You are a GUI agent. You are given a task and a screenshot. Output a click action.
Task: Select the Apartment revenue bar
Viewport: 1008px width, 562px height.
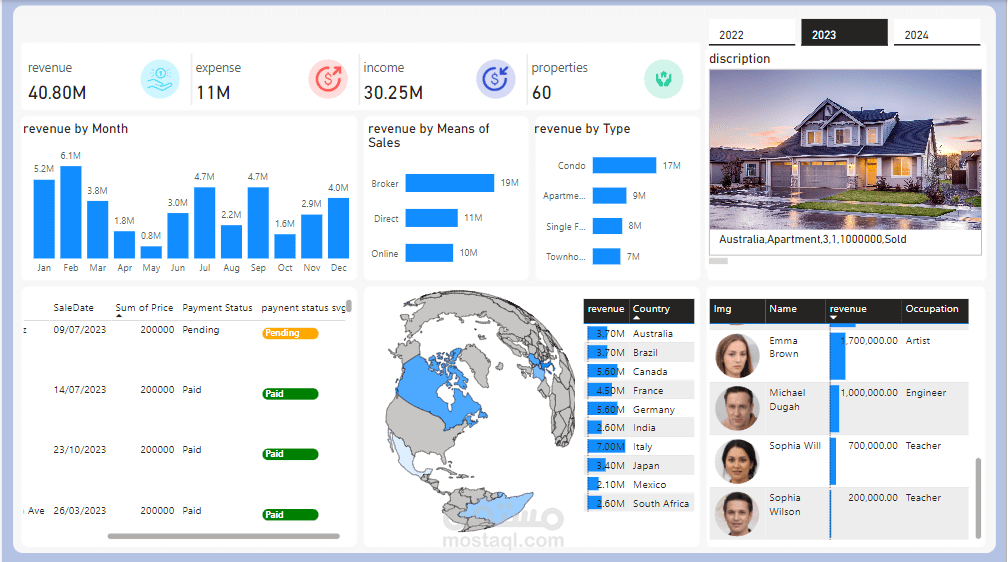tap(609, 195)
